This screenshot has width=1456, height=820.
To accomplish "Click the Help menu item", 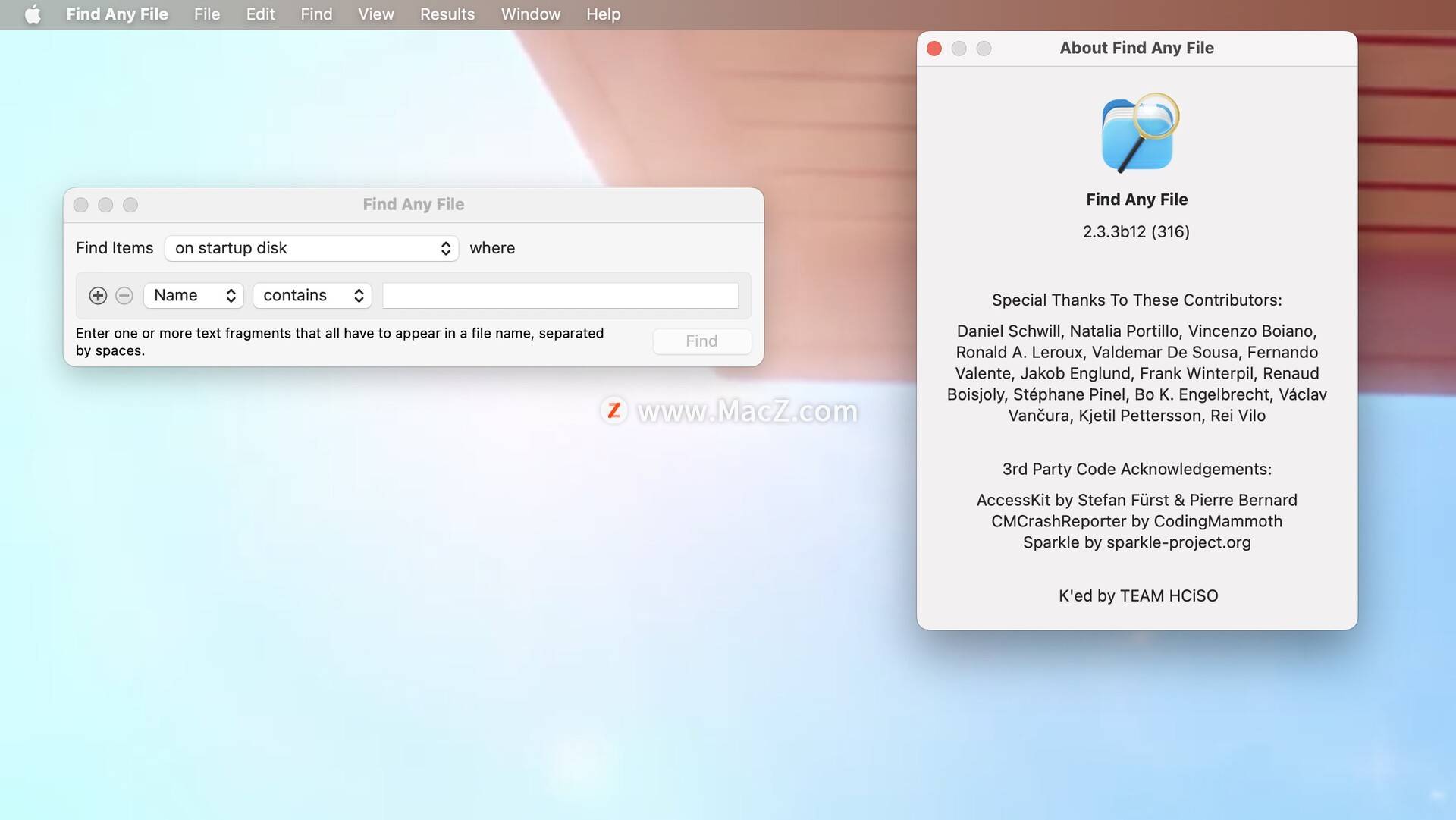I will pos(602,14).
